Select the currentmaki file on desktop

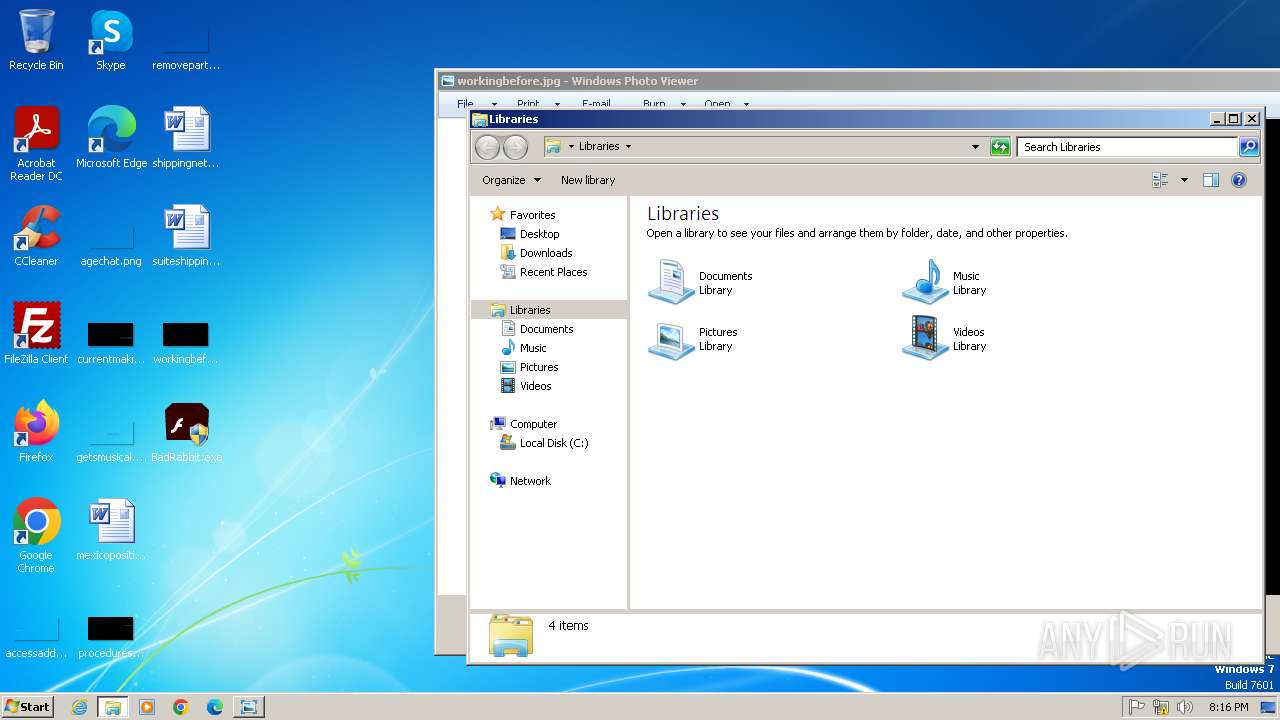[111, 342]
